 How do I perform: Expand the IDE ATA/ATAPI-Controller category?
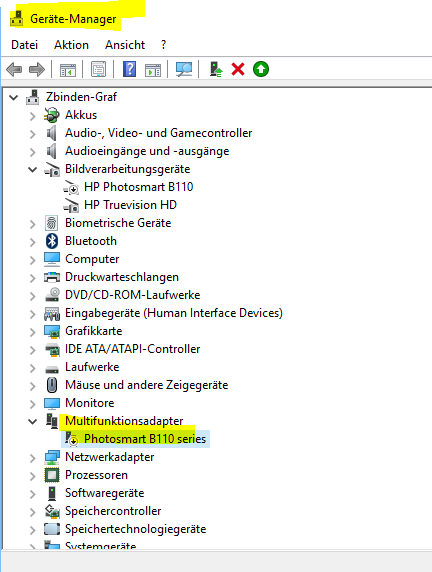pyautogui.click(x=32, y=350)
